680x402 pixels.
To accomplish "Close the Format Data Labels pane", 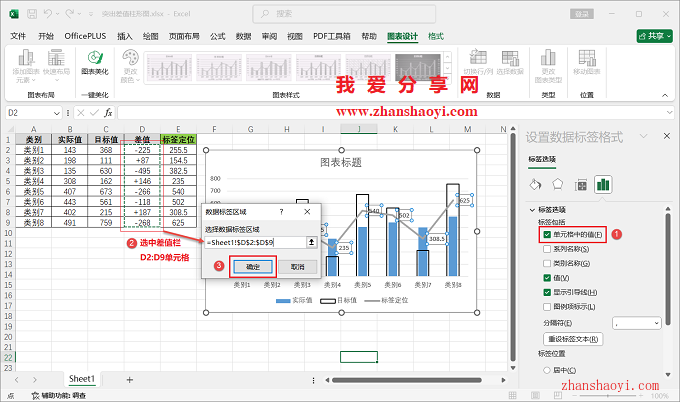I will (667, 136).
